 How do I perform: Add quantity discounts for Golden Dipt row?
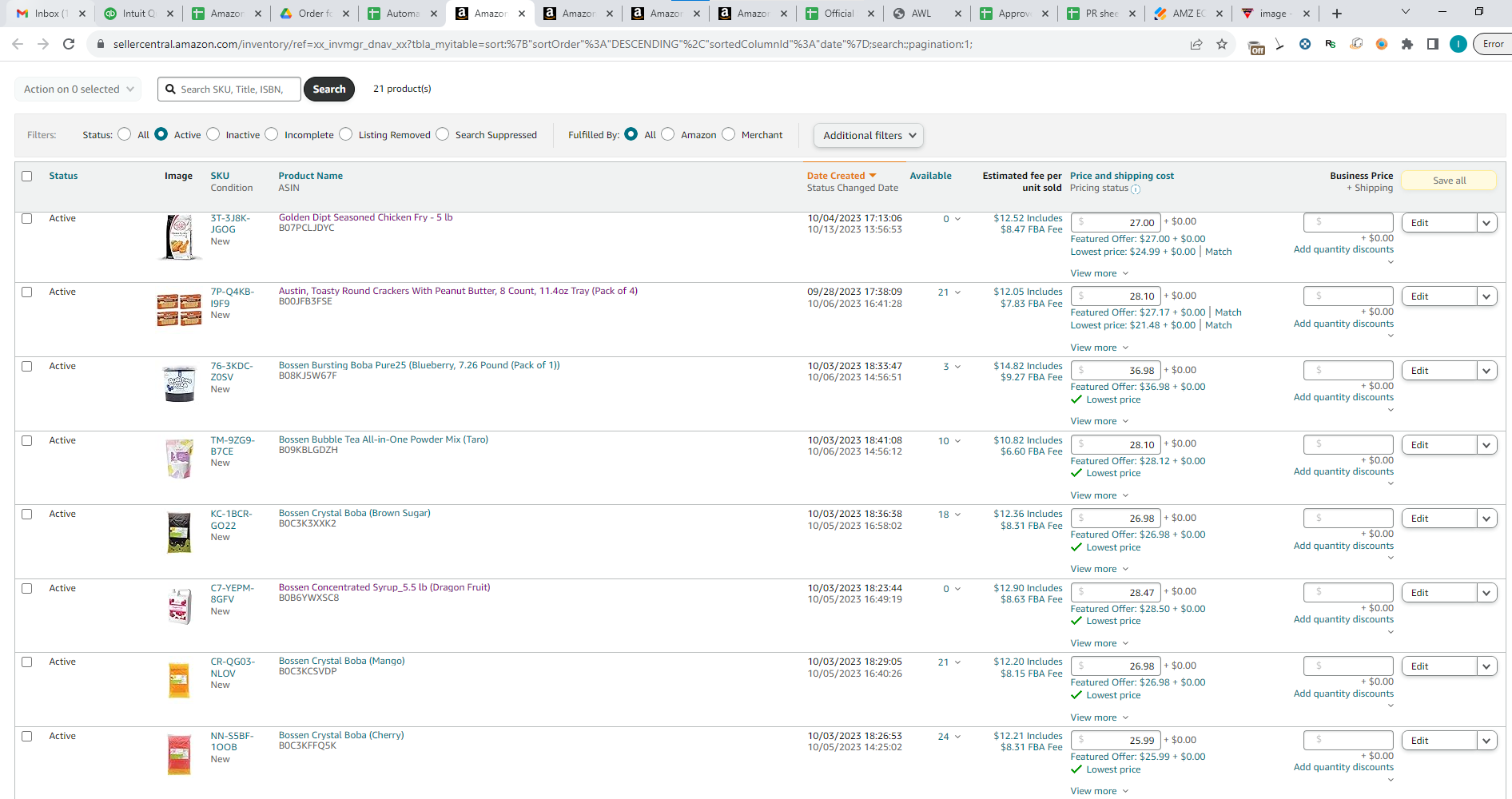click(1343, 249)
